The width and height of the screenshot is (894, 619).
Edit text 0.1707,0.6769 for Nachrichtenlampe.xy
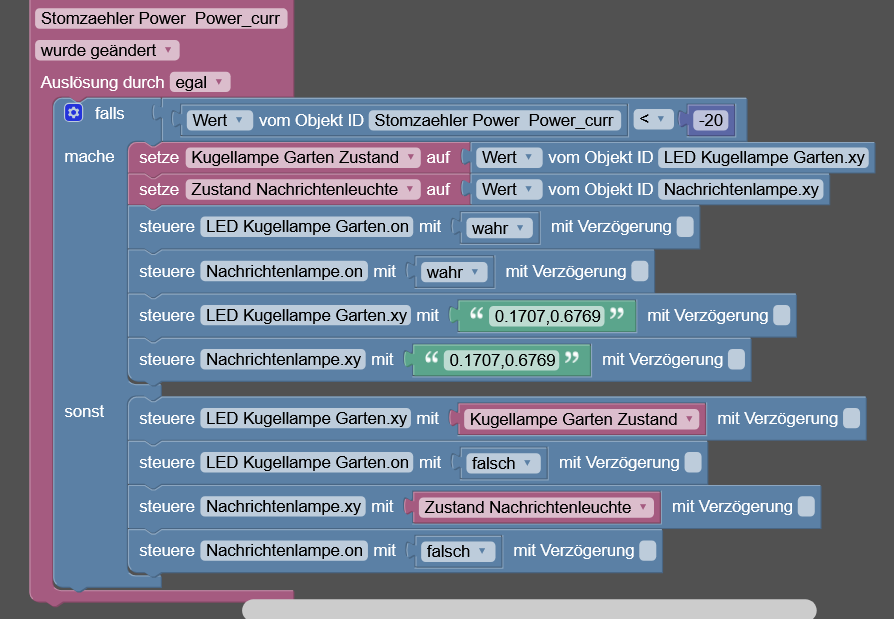(502, 360)
